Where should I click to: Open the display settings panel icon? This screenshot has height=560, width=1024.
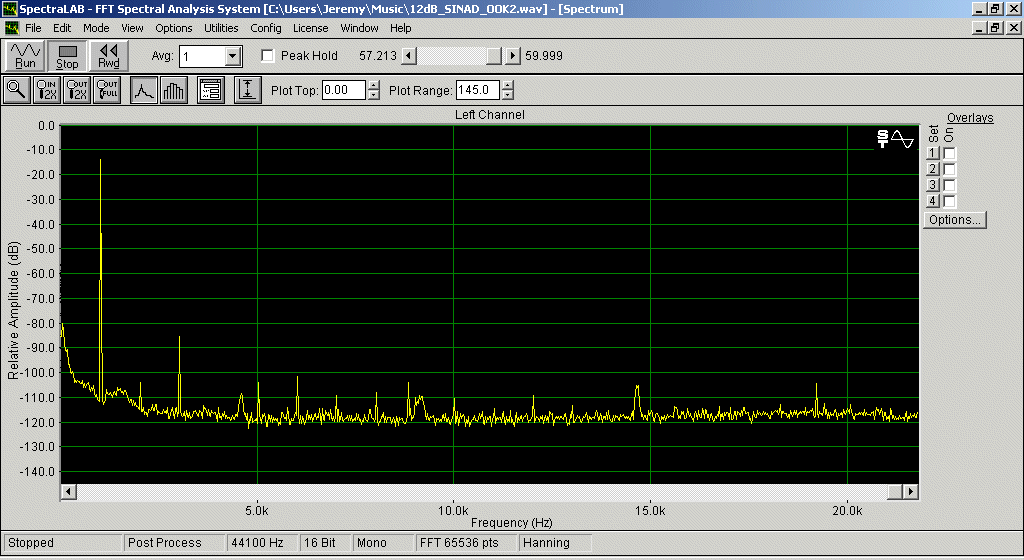(x=210, y=90)
